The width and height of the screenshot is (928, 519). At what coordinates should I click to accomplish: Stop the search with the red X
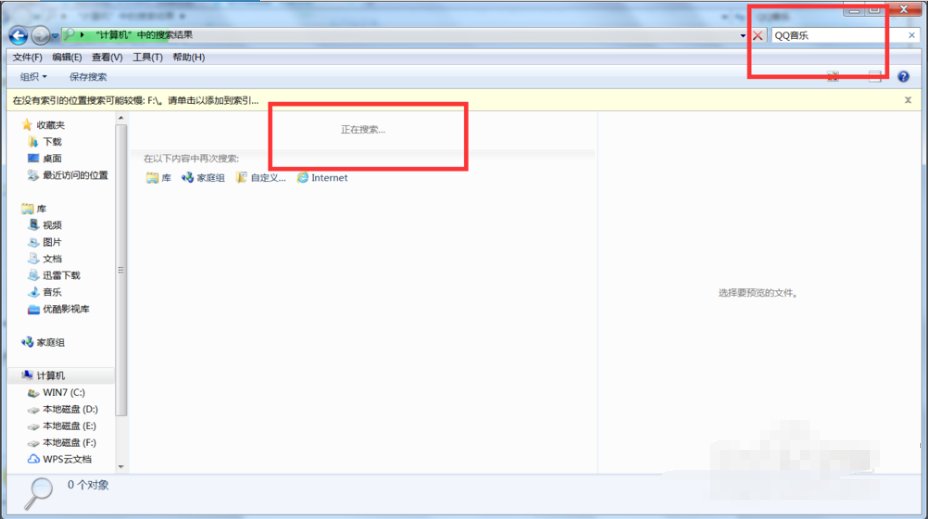(758, 35)
